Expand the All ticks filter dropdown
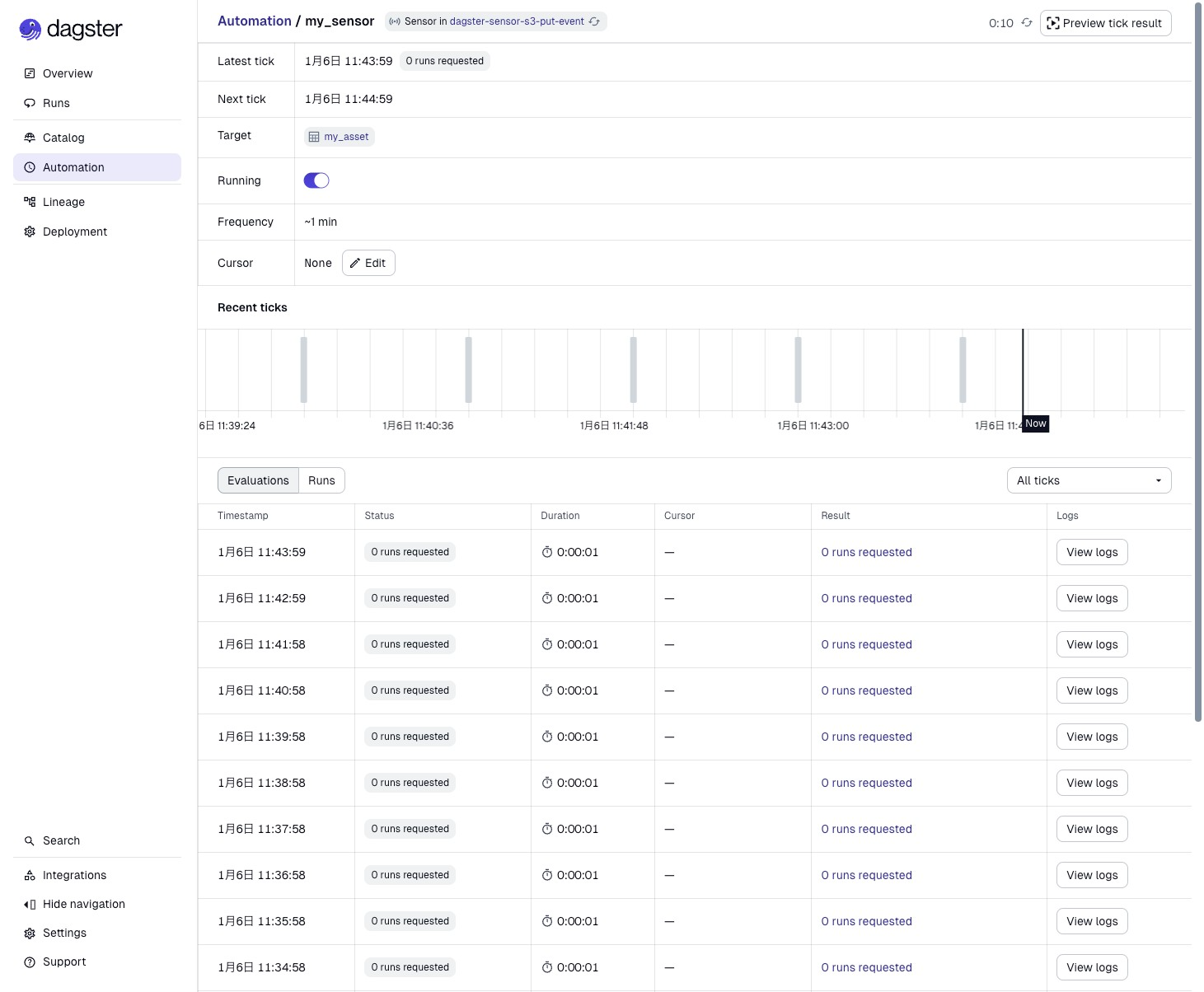This screenshot has width=1204, height=992. point(1089,480)
